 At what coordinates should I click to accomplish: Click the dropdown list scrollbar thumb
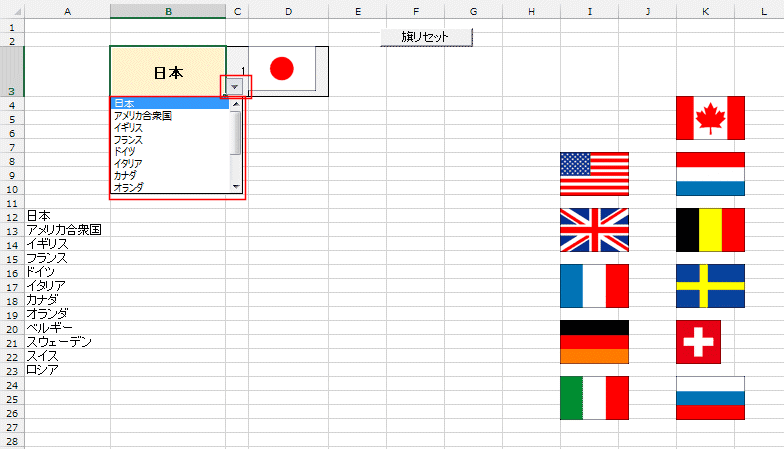point(236,132)
